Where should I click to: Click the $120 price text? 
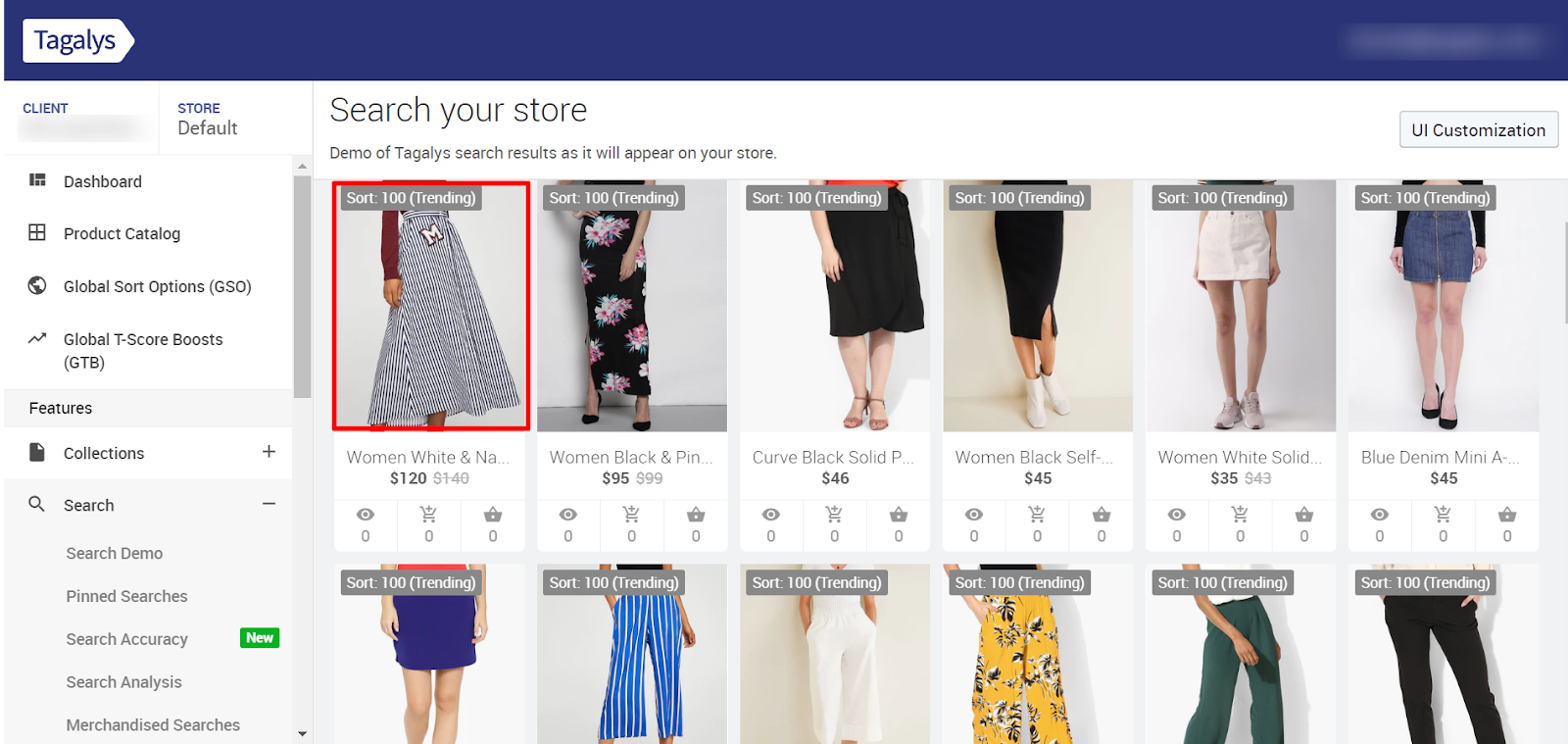(x=409, y=478)
